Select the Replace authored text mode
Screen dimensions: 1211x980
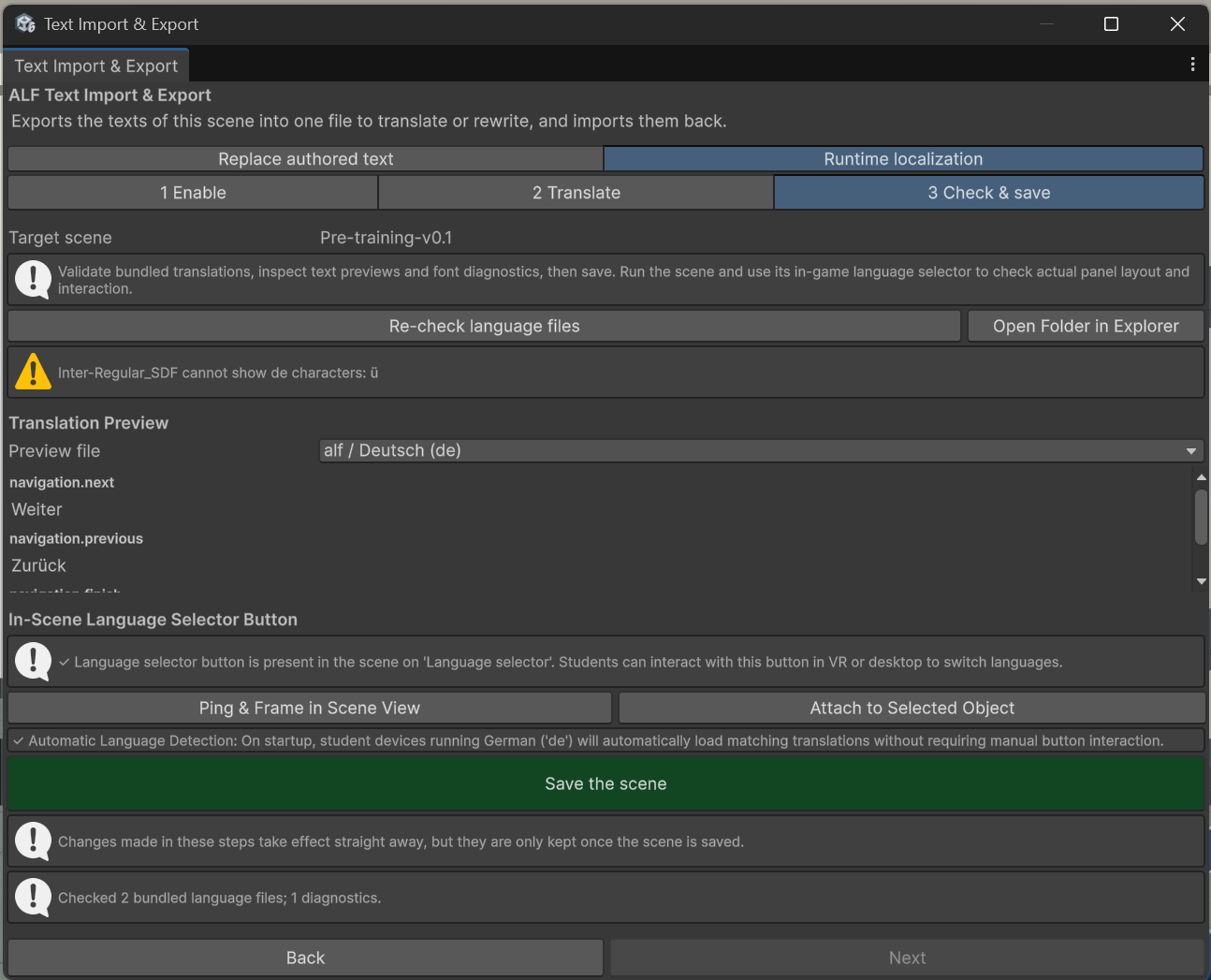[x=305, y=159]
